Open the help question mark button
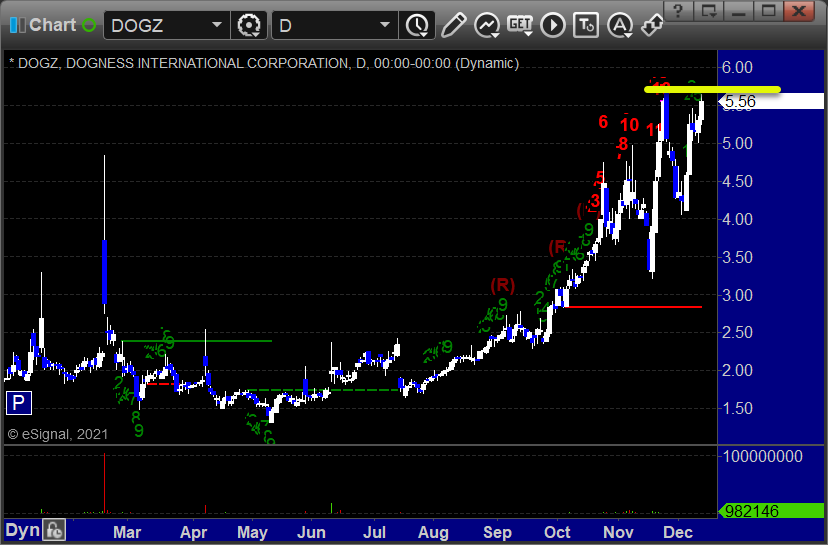Viewport: 828px width, 545px height. point(679,11)
